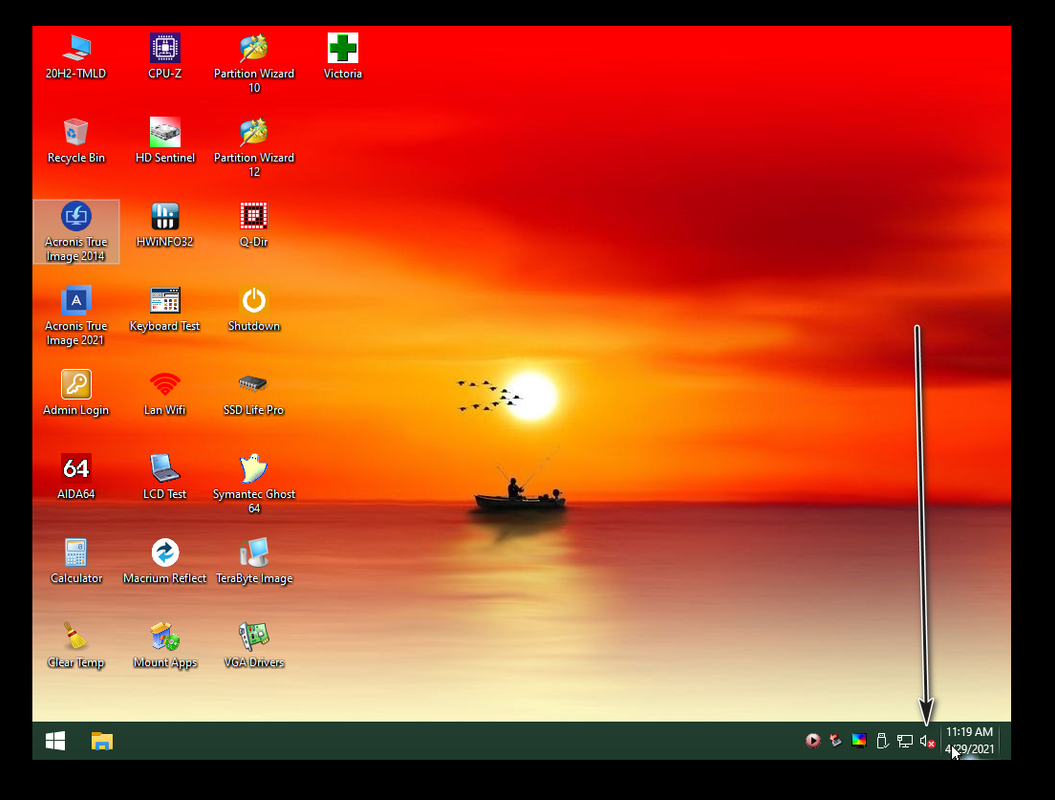Viewport: 1055px width, 800px height.
Task: Select the Recycle Bin icon
Action: (76, 141)
